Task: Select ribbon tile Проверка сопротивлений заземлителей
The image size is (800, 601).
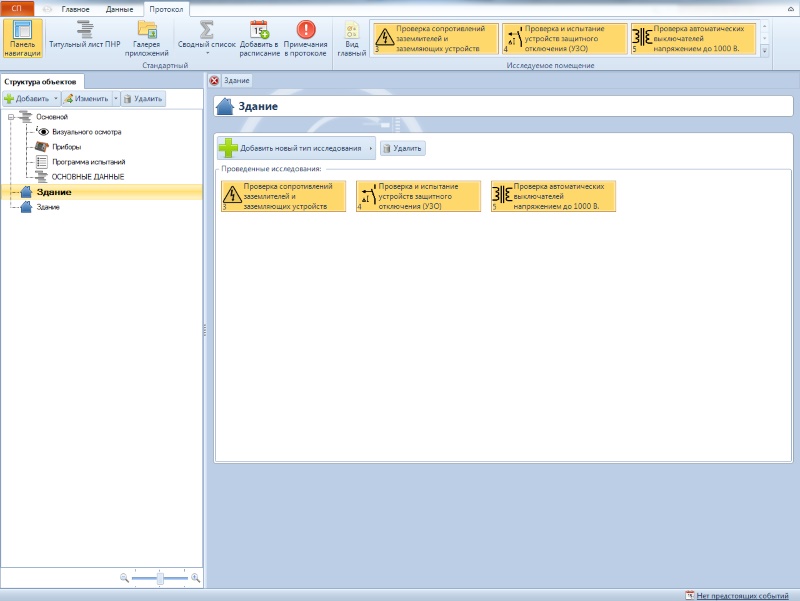Action: pos(435,38)
